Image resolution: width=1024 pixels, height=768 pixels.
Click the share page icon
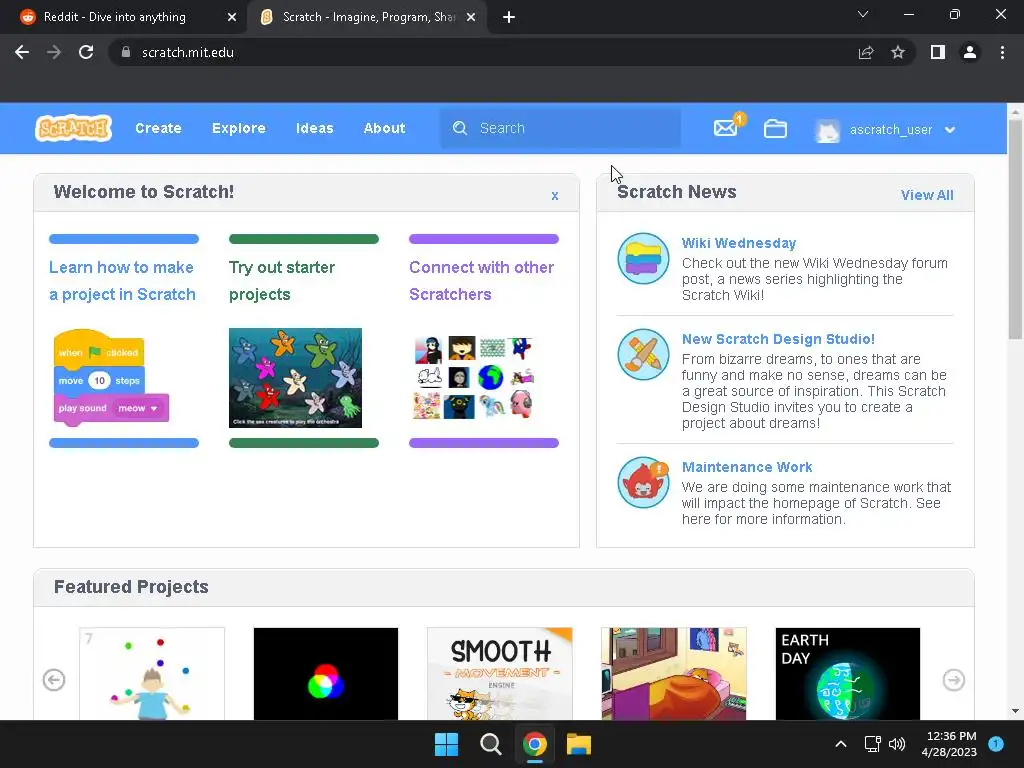pyautogui.click(x=866, y=52)
